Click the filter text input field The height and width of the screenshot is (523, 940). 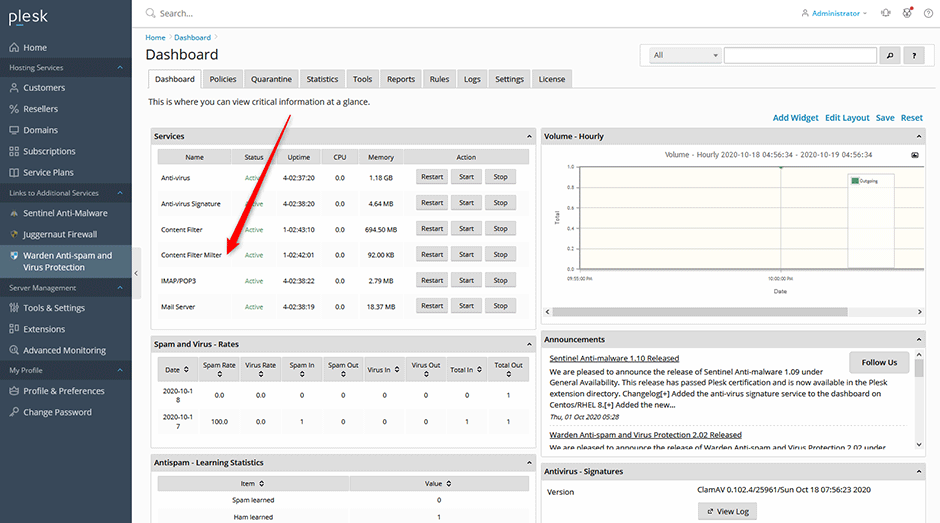[x=800, y=55]
